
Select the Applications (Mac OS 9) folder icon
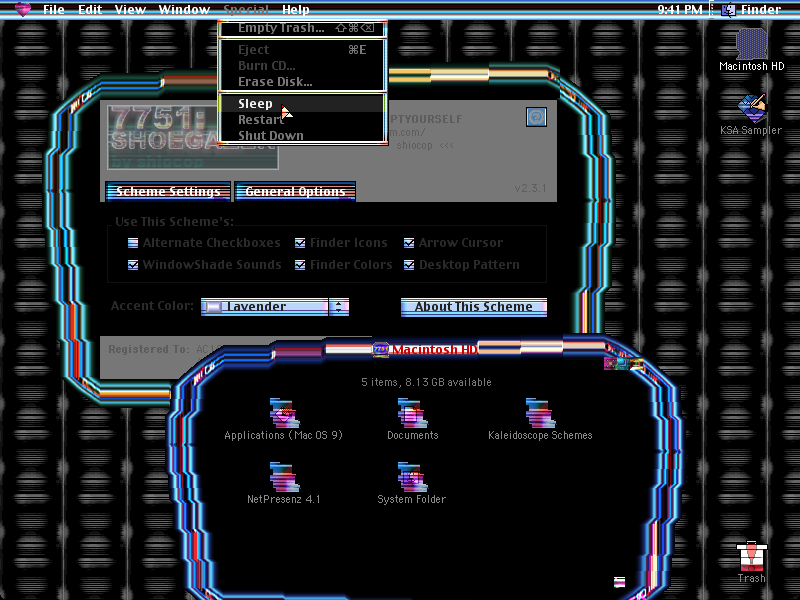tap(284, 413)
